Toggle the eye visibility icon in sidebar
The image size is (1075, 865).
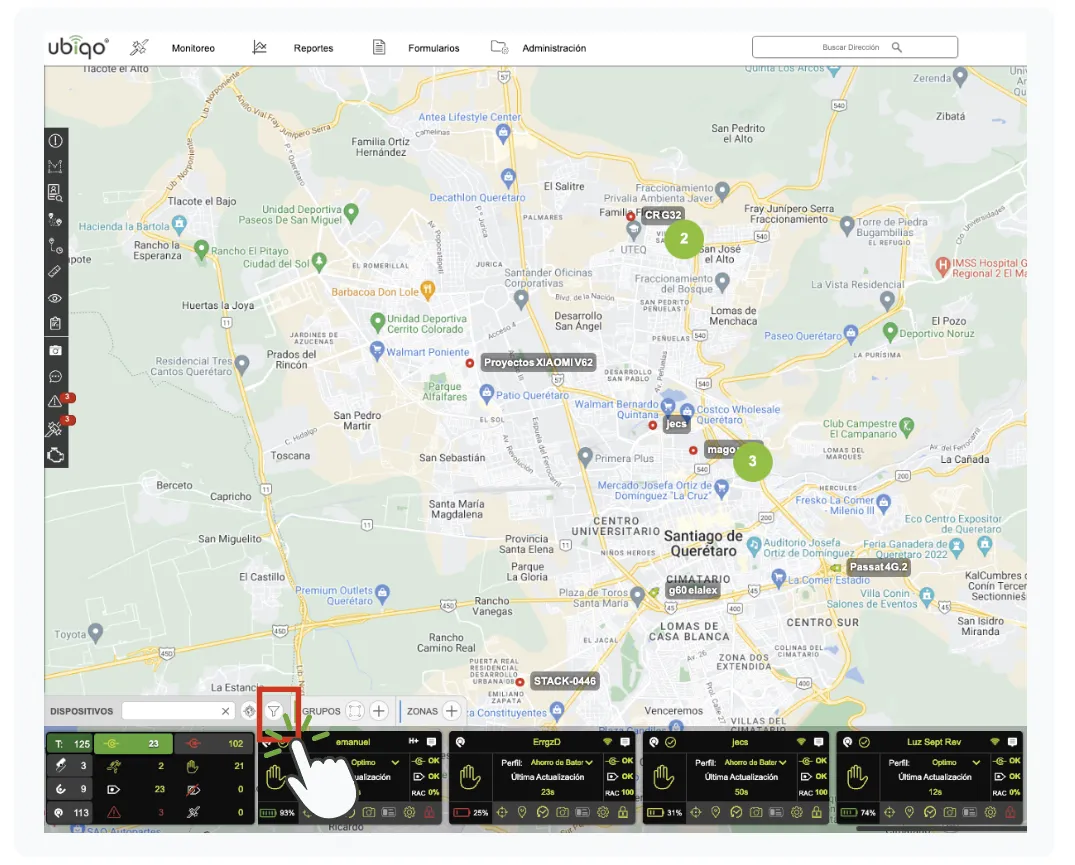(56, 298)
